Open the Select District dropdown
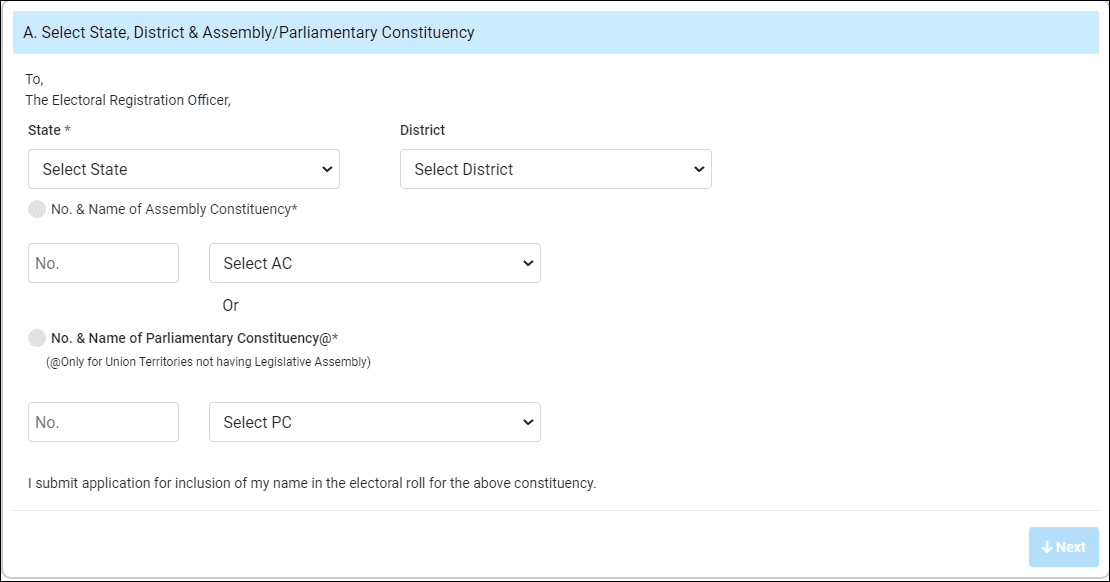 (555, 169)
